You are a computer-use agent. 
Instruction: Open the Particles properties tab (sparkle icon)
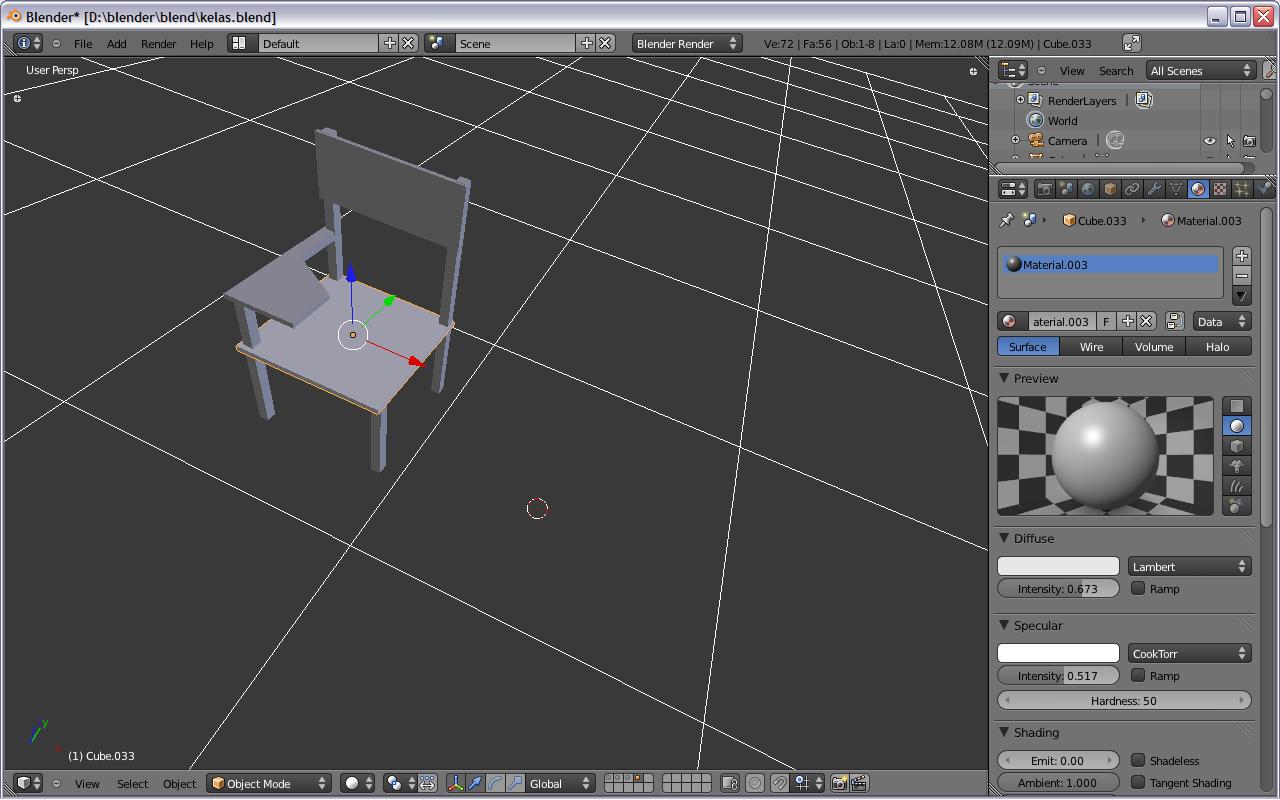[1242, 189]
